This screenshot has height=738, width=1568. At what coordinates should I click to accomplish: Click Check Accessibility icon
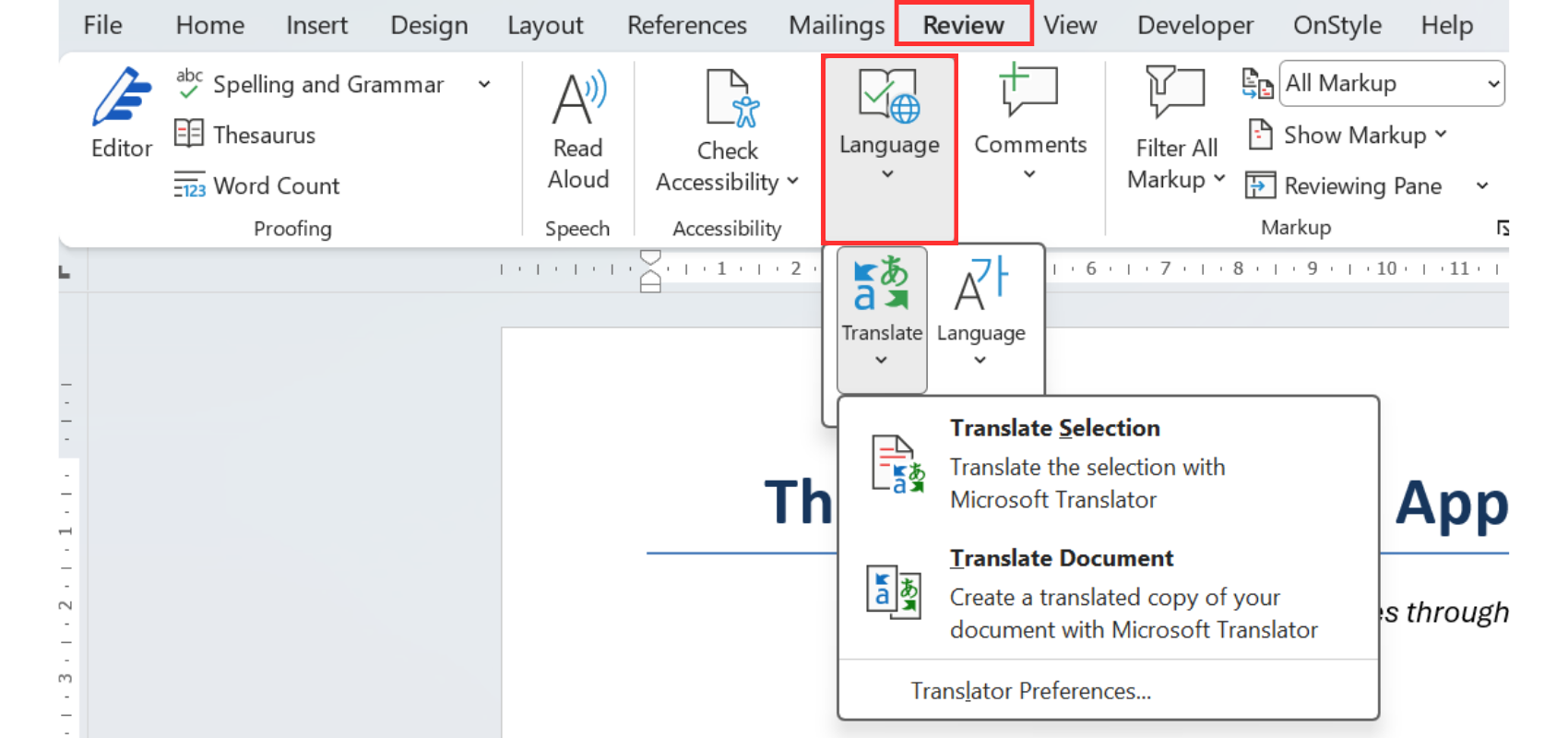(732, 98)
